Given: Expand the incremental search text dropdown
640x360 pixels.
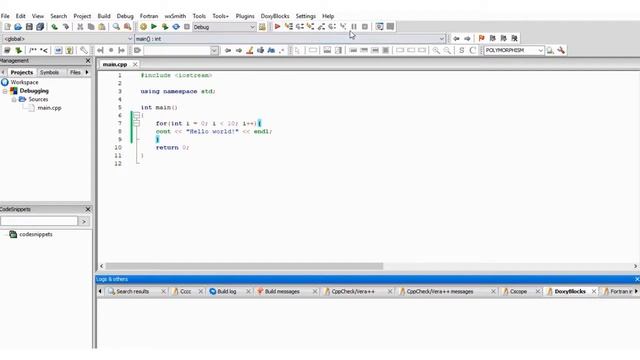Looking at the screenshot, I should click(214, 51).
